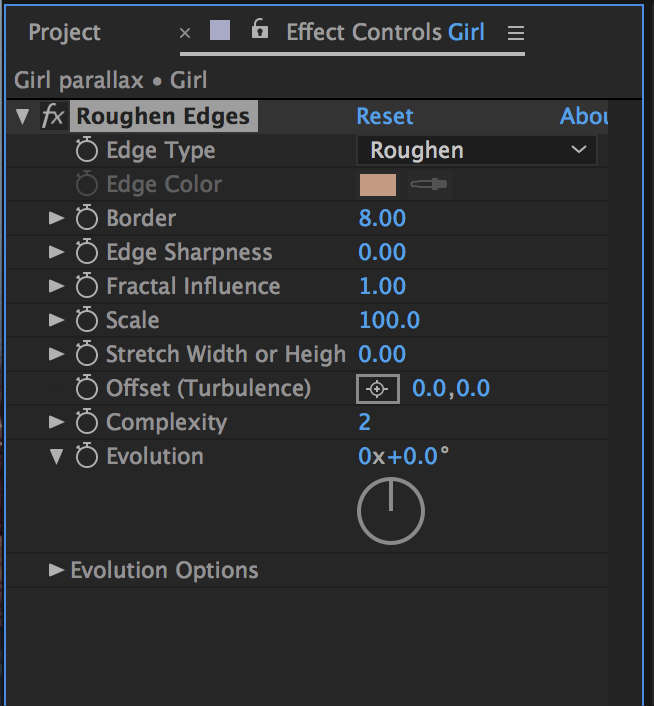Select the Edge Color eyedropper
This screenshot has width=654, height=706.
click(429, 185)
